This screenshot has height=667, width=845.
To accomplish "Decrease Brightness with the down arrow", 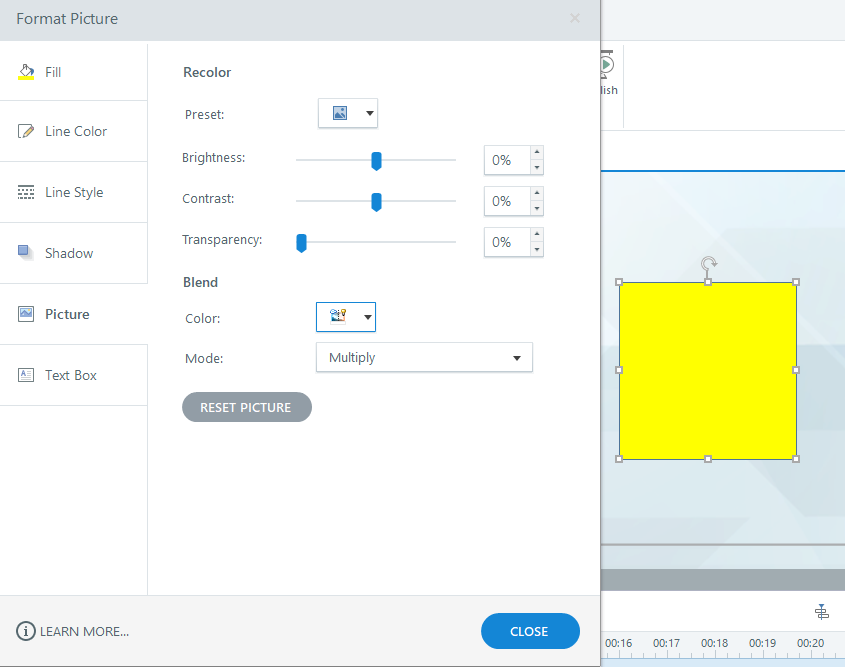I will (x=537, y=168).
